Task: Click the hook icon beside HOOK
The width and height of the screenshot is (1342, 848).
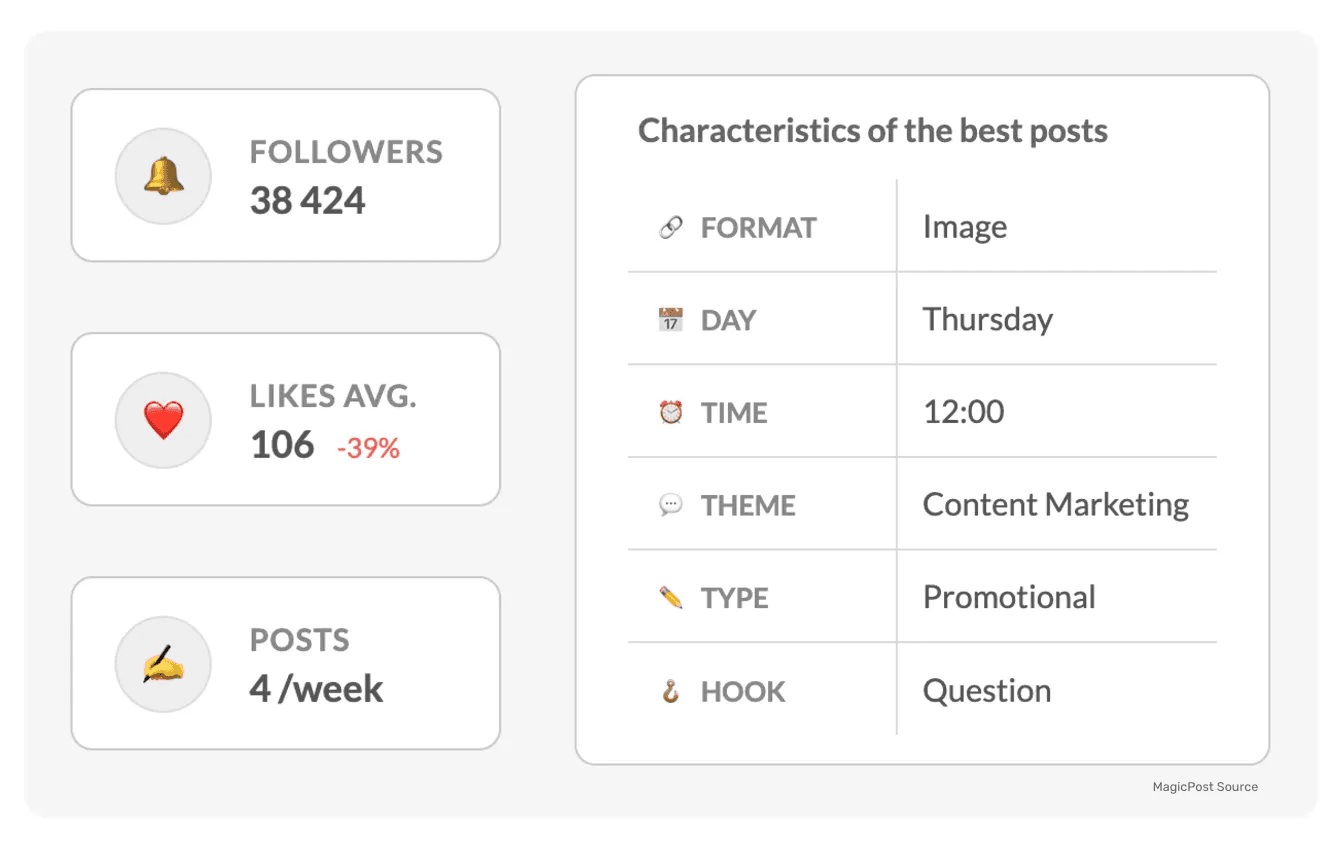Action: [671, 691]
